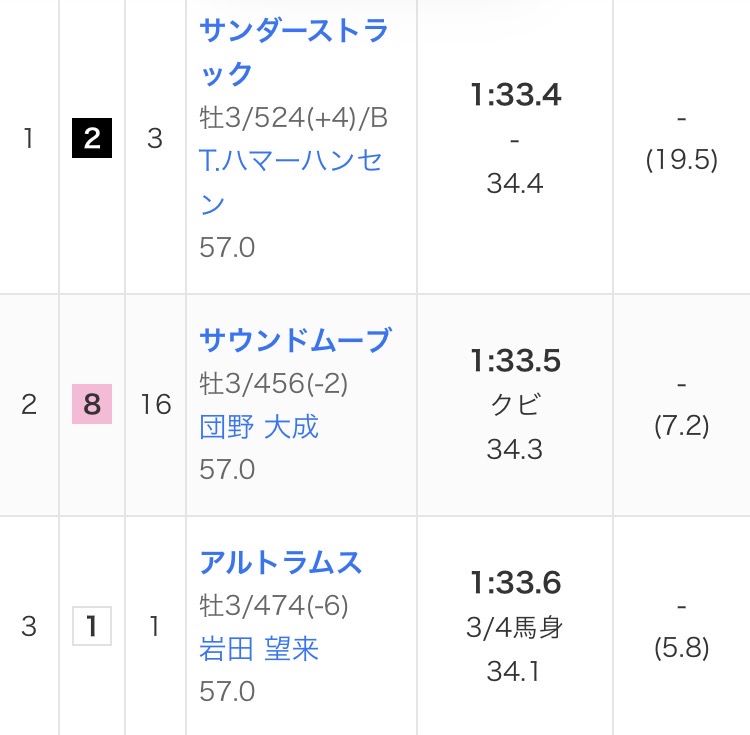750x735 pixels.
Task: Open the サウンドムーブ horse page
Action: click(294, 340)
